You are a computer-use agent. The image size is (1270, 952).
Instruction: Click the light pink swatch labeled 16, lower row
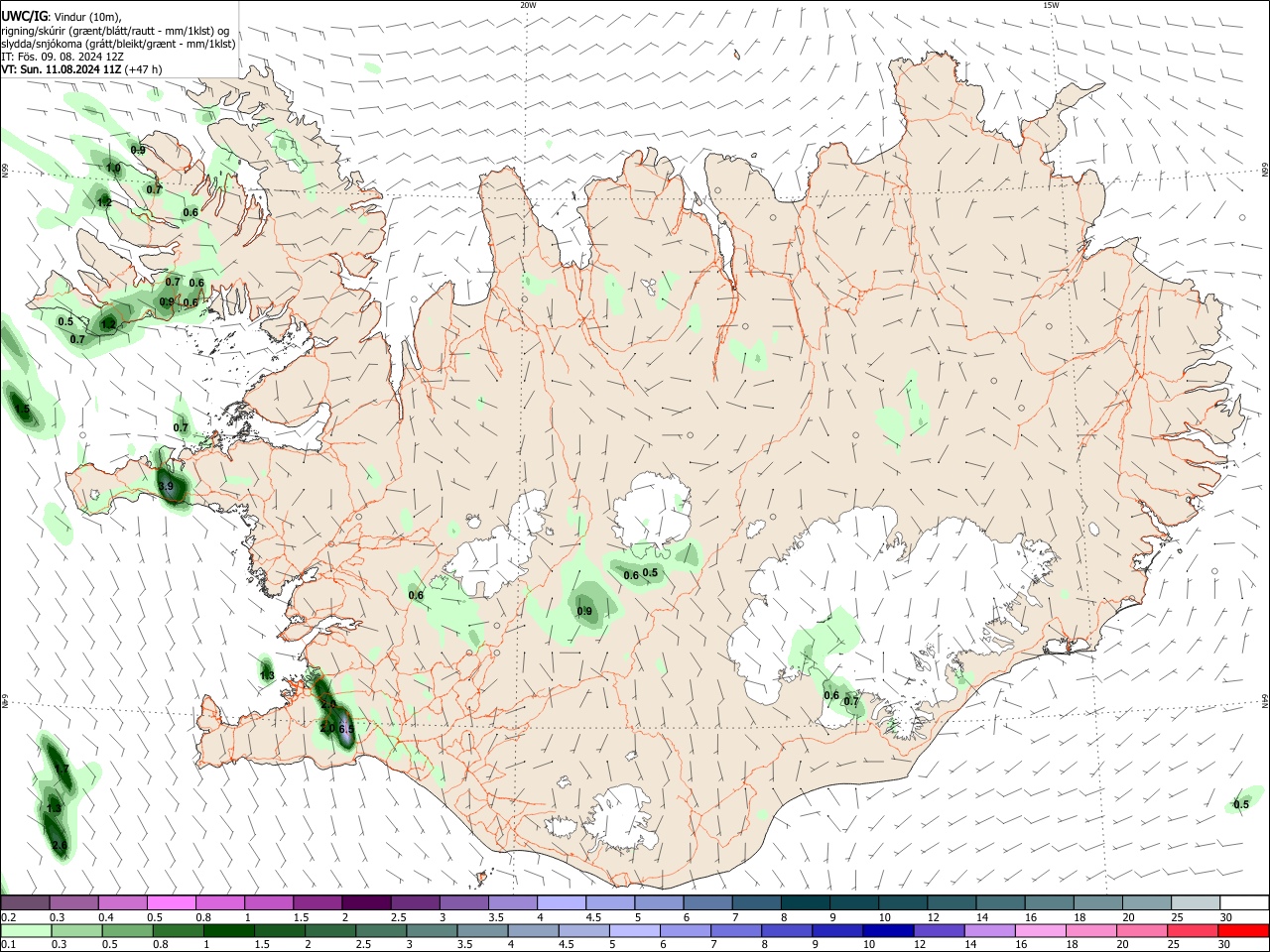pyautogui.click(x=1040, y=931)
